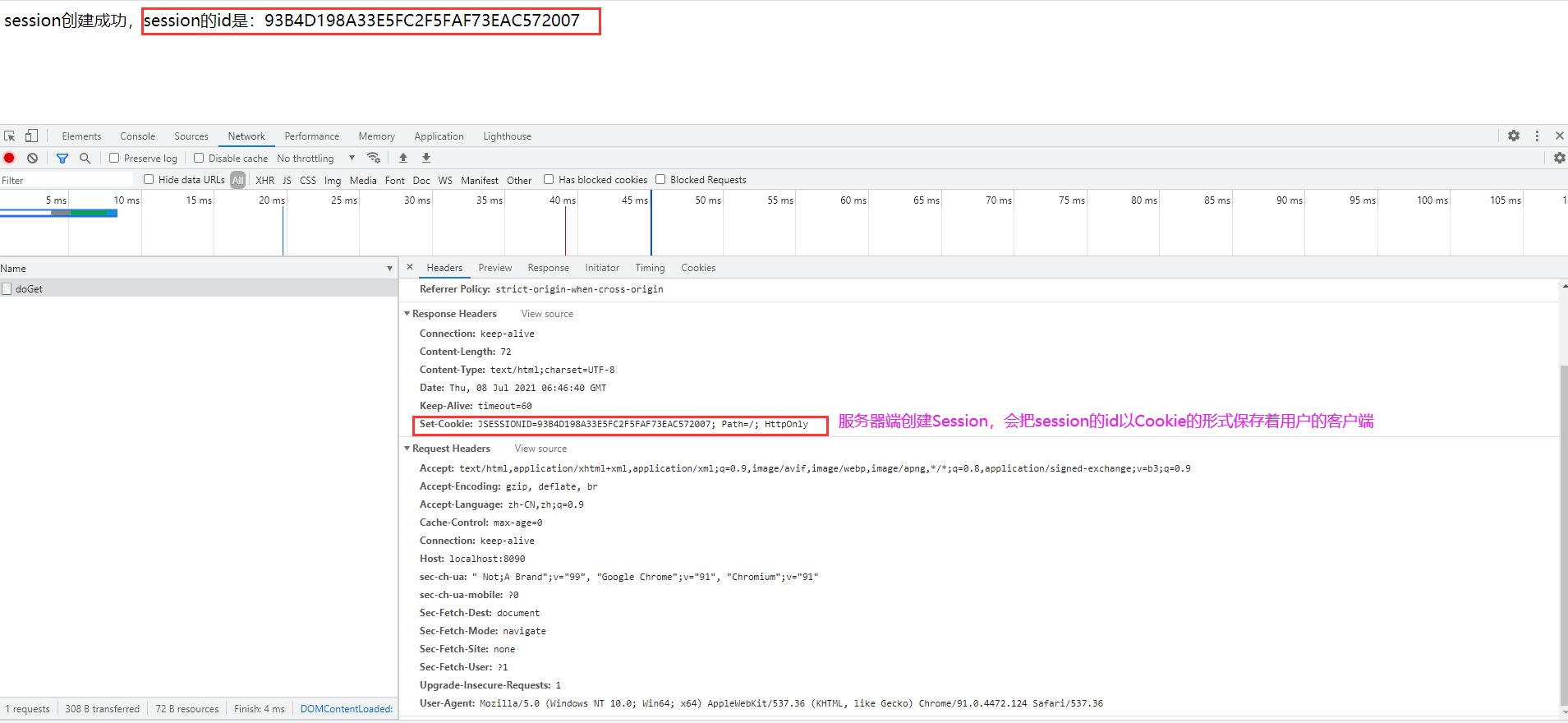The width and height of the screenshot is (1568, 723).
Task: Open the Response detail tab
Action: [548, 268]
